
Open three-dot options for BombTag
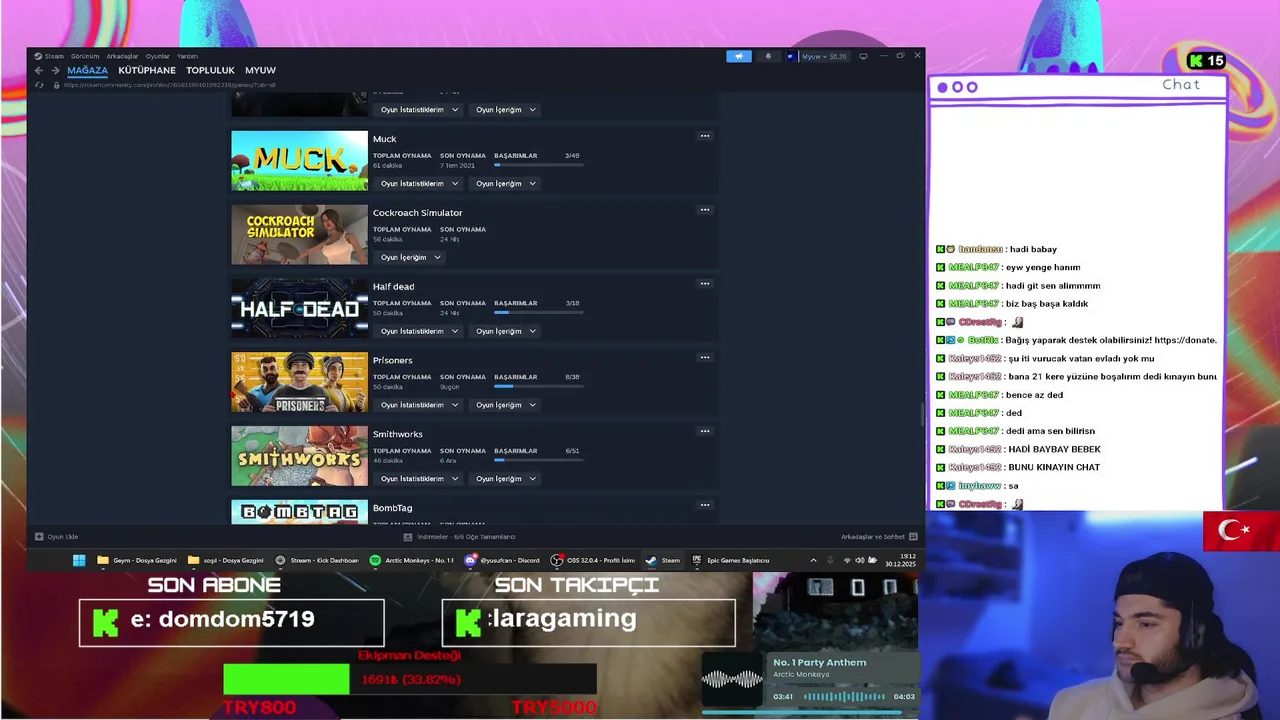point(705,505)
